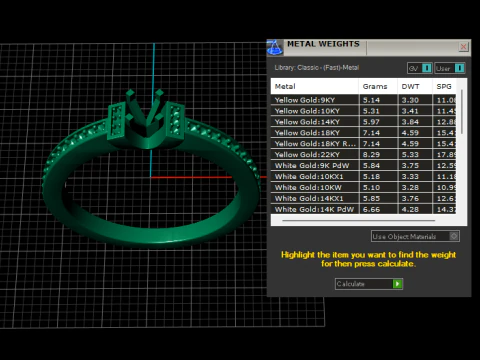The height and width of the screenshot is (360, 480).
Task: Select the Yellow Gold:10KY row
Action: 363,111
